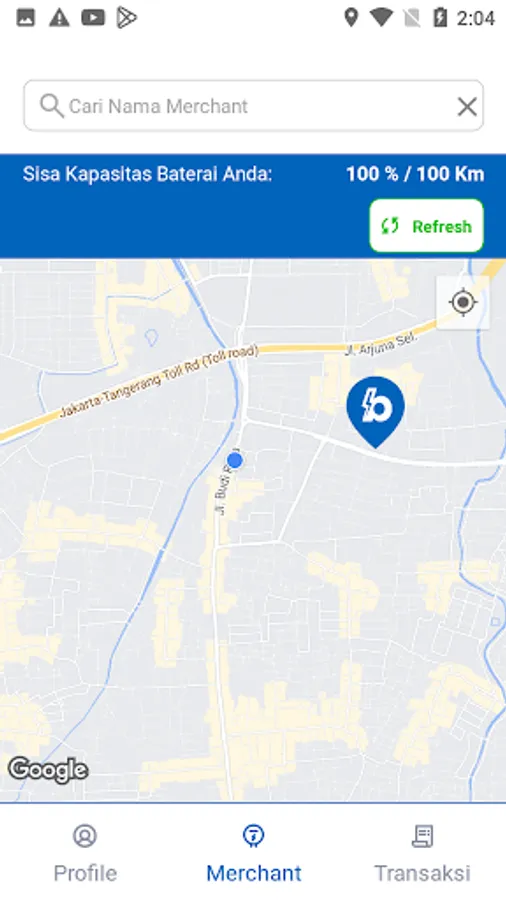The height and width of the screenshot is (900, 506).
Task: Tap the YouTube notification icon
Action: pos(93,18)
